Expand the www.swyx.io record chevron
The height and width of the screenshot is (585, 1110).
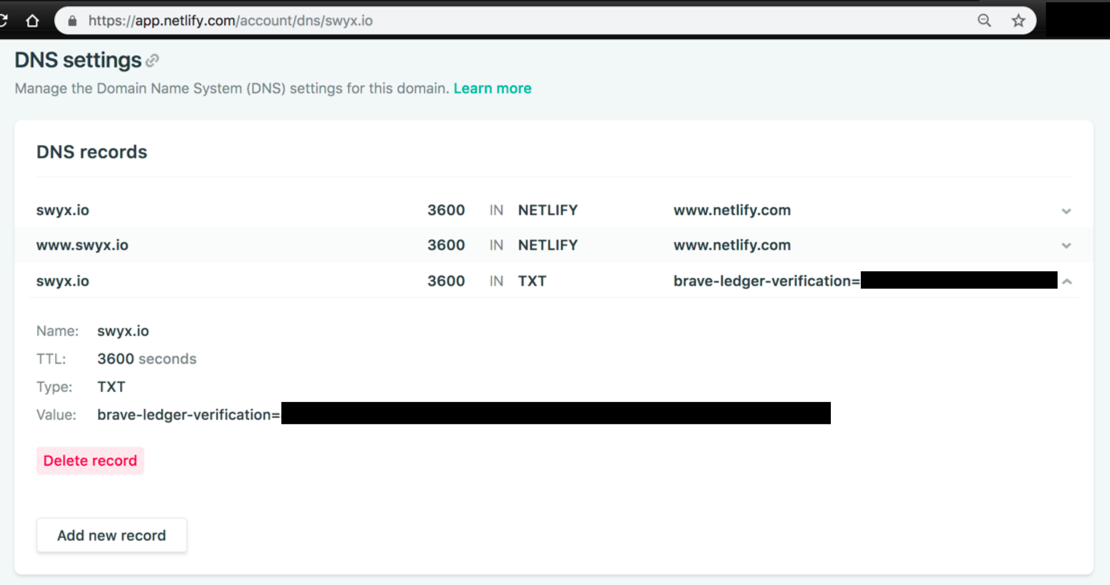tap(1066, 246)
